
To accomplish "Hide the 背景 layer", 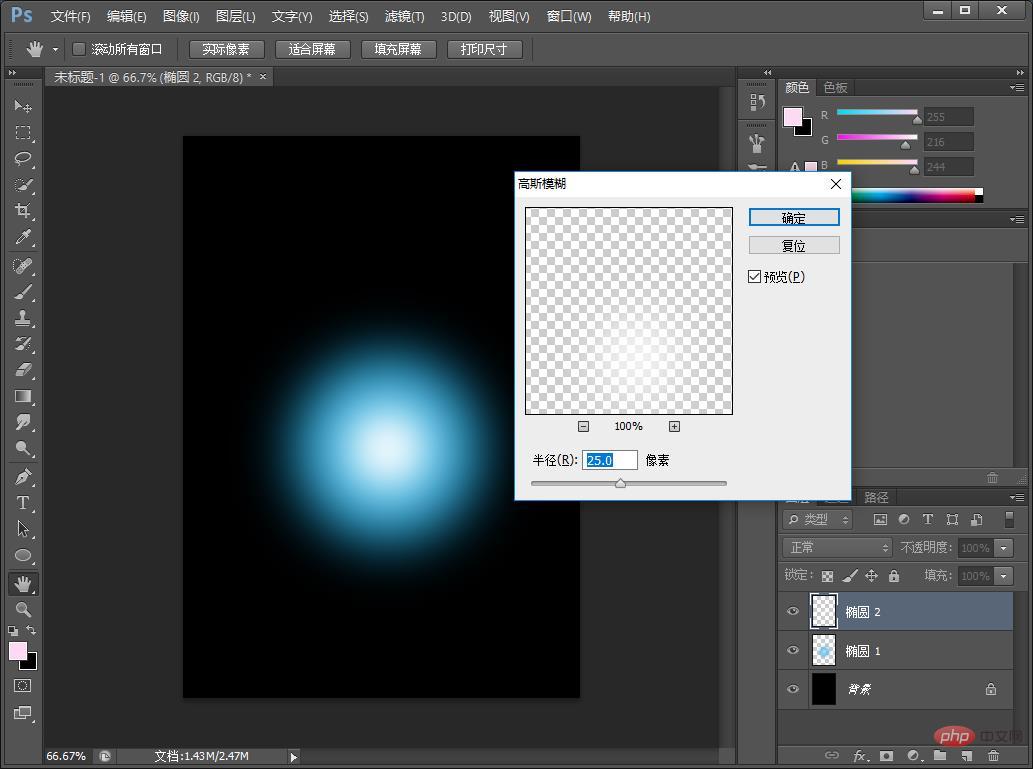I will [x=793, y=689].
